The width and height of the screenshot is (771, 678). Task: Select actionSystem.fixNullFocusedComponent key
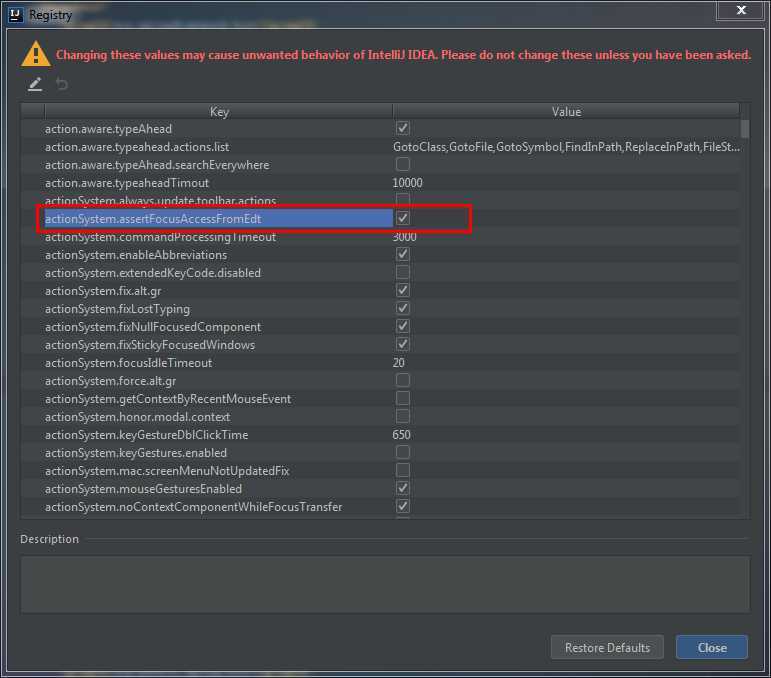[153, 327]
